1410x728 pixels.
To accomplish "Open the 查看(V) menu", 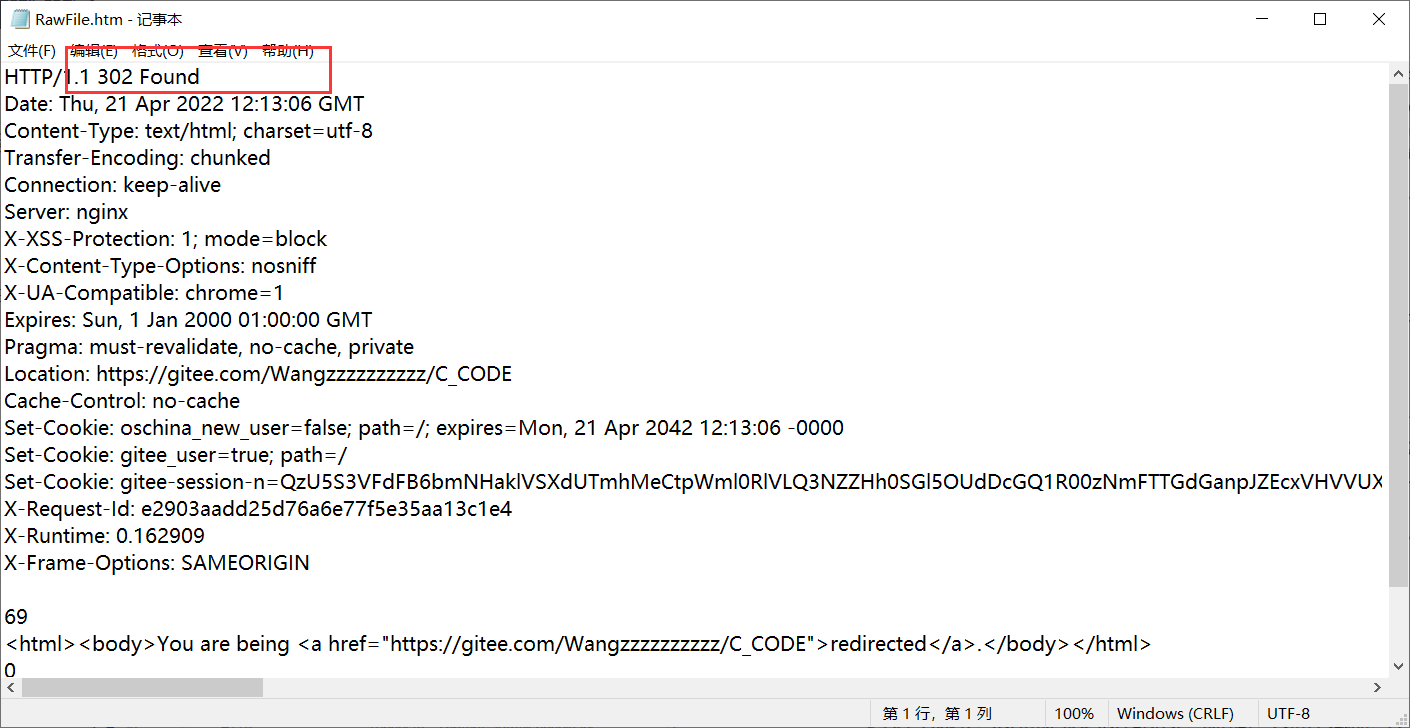I will (222, 51).
